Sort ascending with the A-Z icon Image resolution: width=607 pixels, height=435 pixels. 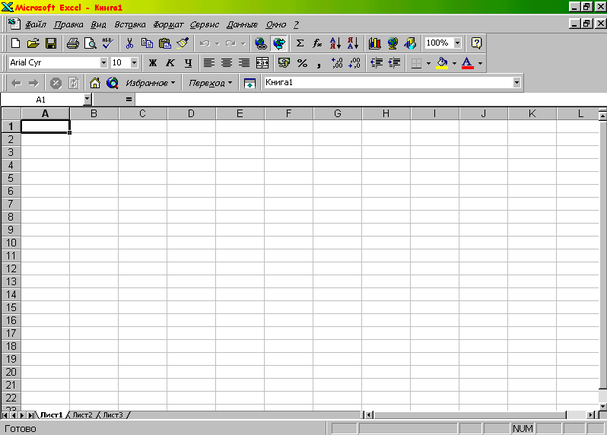pos(335,43)
